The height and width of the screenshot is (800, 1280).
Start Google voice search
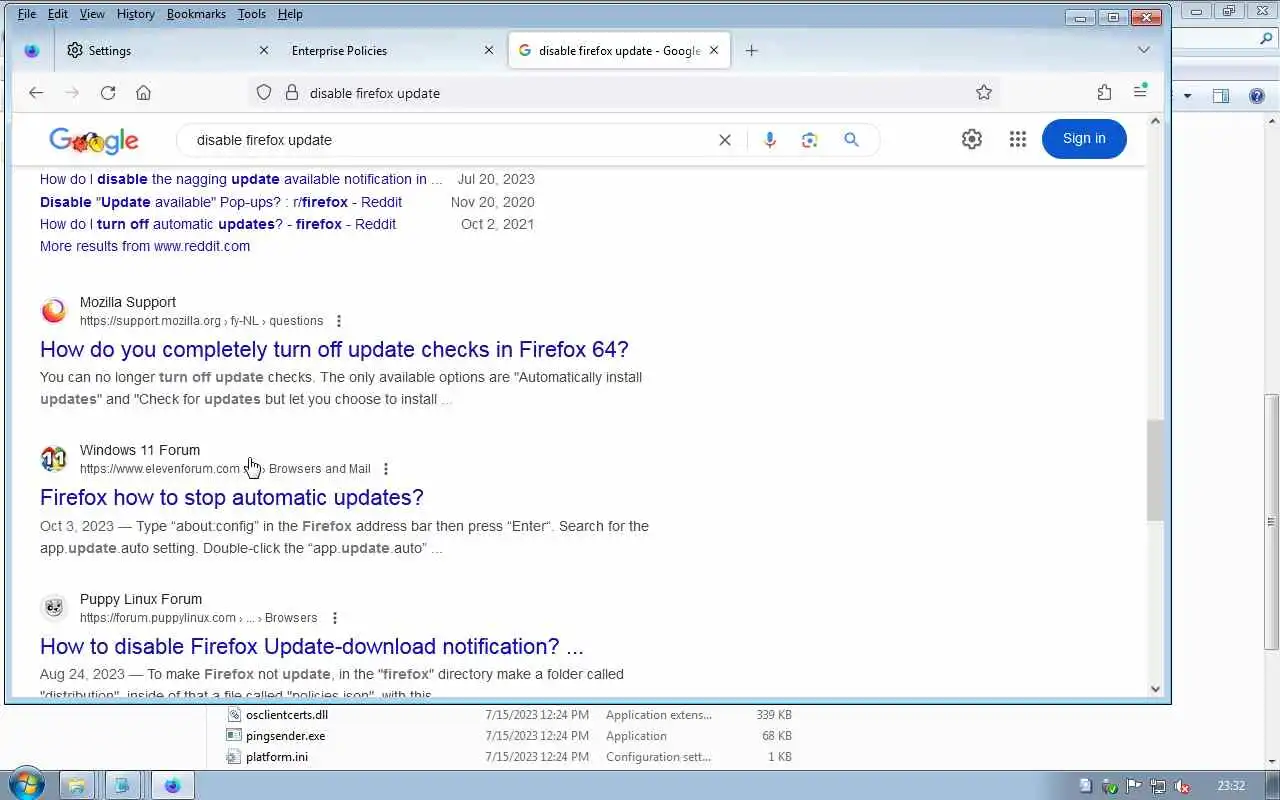pos(769,140)
